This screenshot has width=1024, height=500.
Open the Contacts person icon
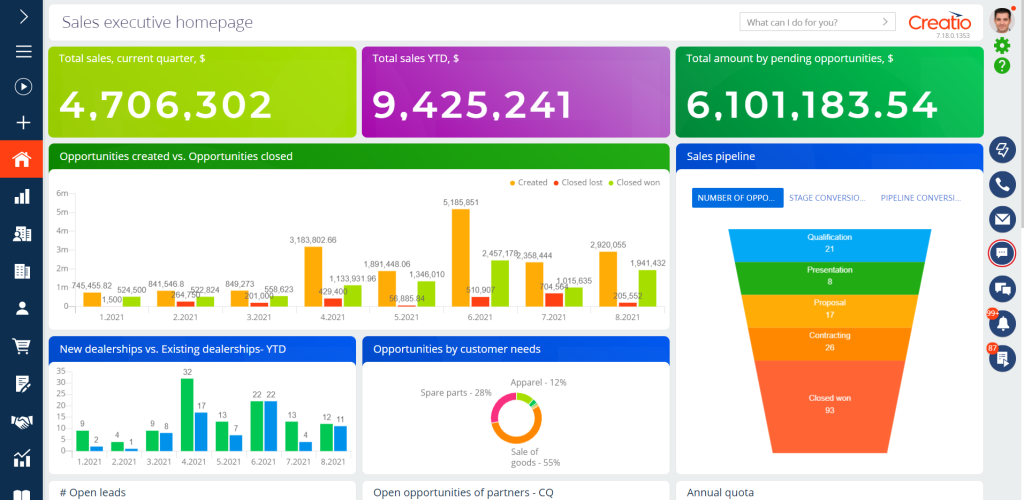coord(22,308)
